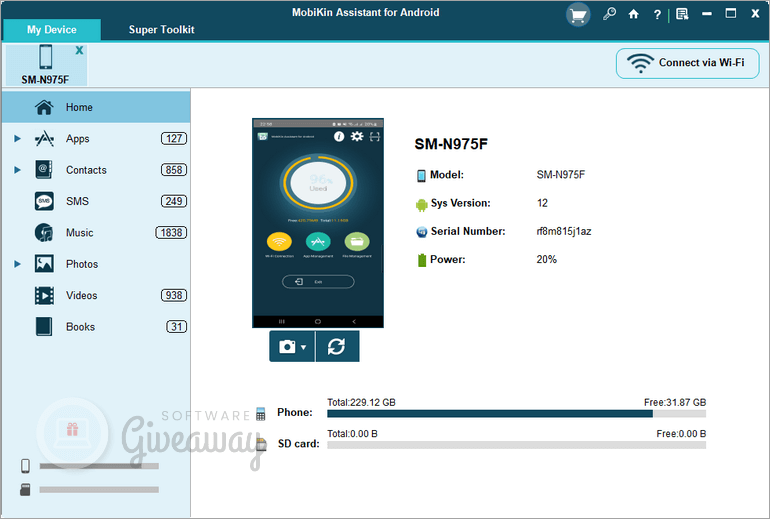The height and width of the screenshot is (519, 770).
Task: Click the SD card storage usage bar
Action: point(517,445)
